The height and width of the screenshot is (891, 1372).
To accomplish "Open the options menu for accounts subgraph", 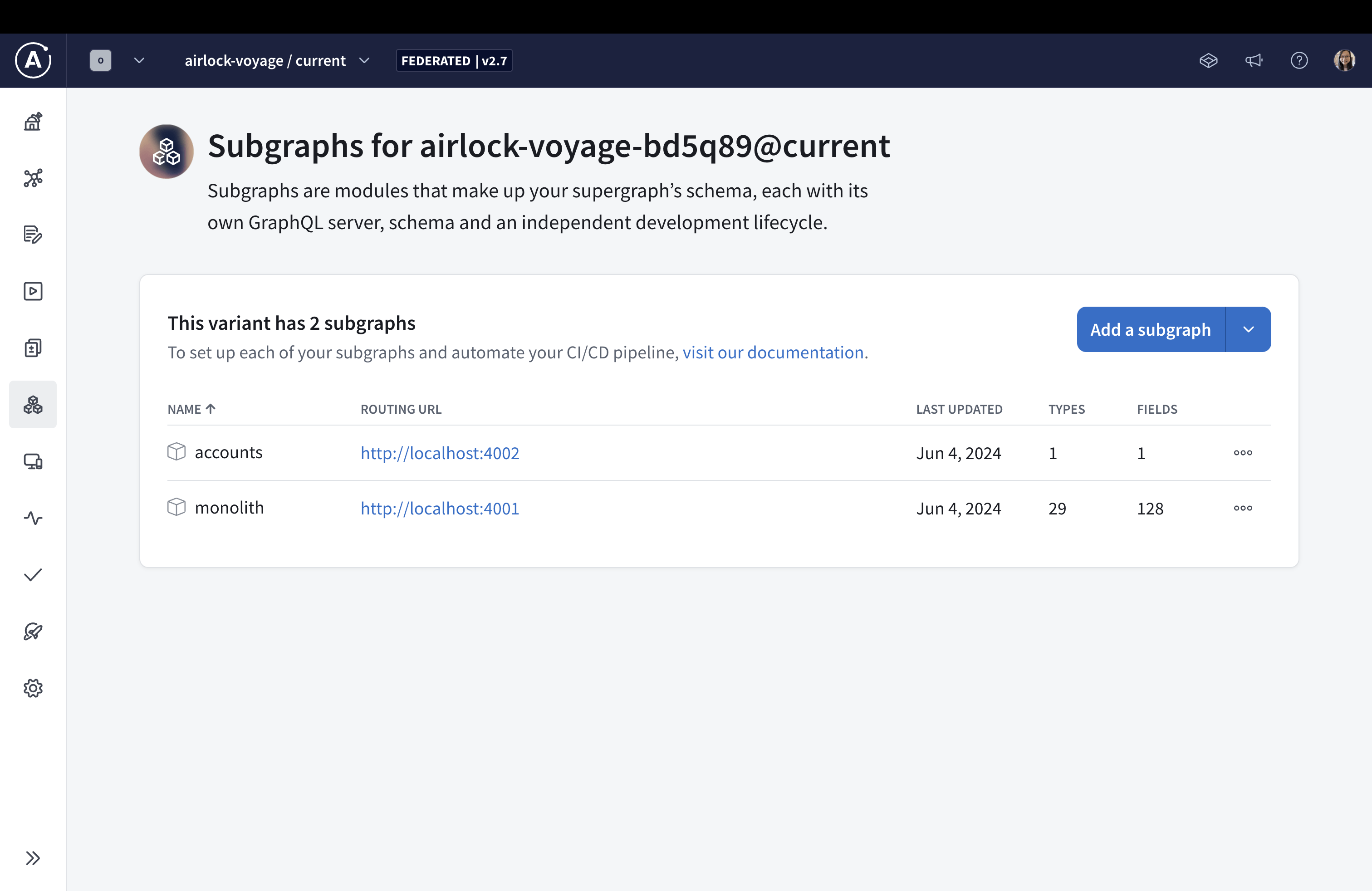I will [x=1243, y=452].
